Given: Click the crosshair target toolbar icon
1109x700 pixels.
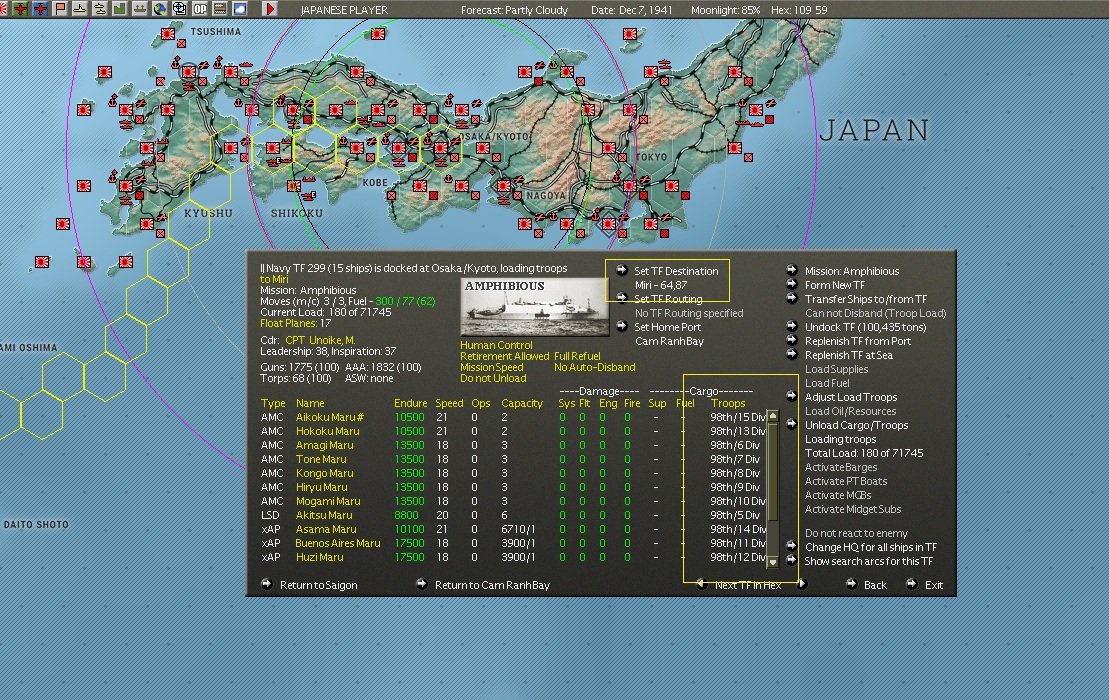Looking at the screenshot, I should 180,9.
